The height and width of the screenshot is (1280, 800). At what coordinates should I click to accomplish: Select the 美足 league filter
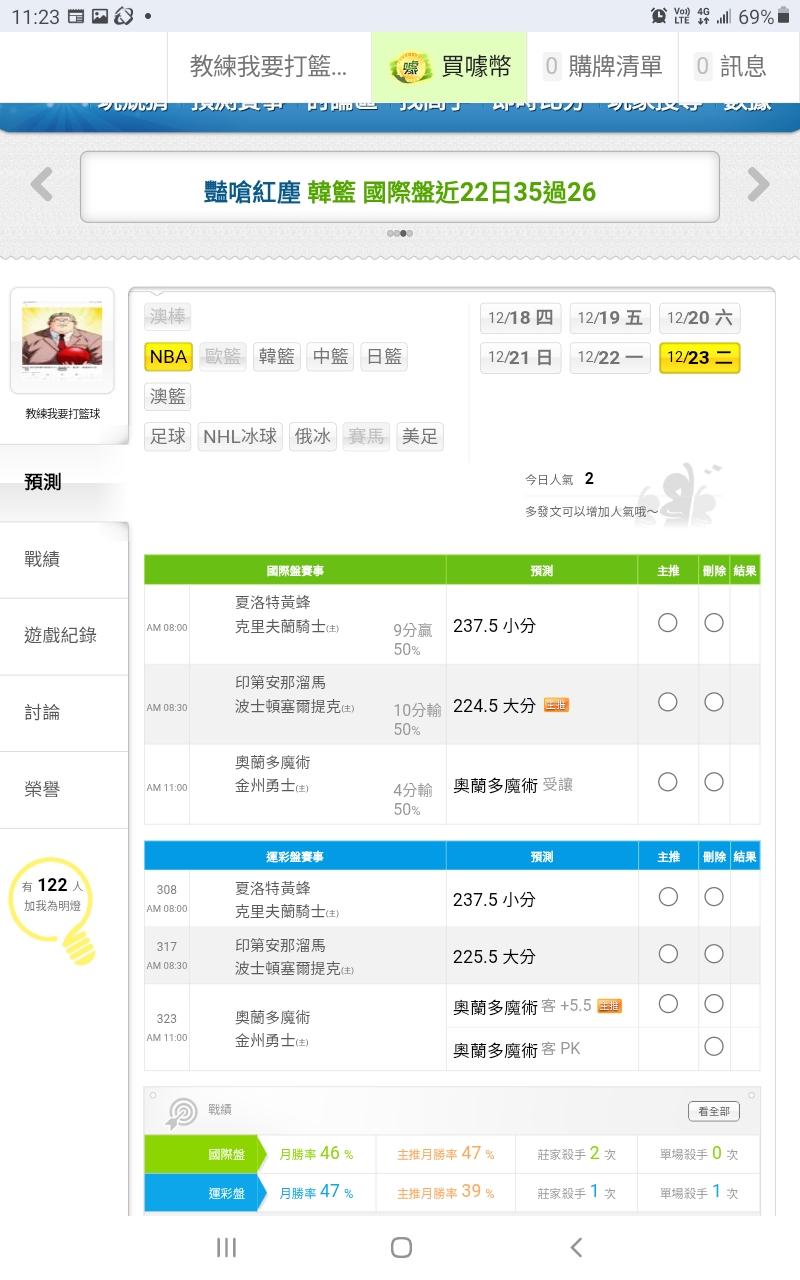tap(420, 437)
